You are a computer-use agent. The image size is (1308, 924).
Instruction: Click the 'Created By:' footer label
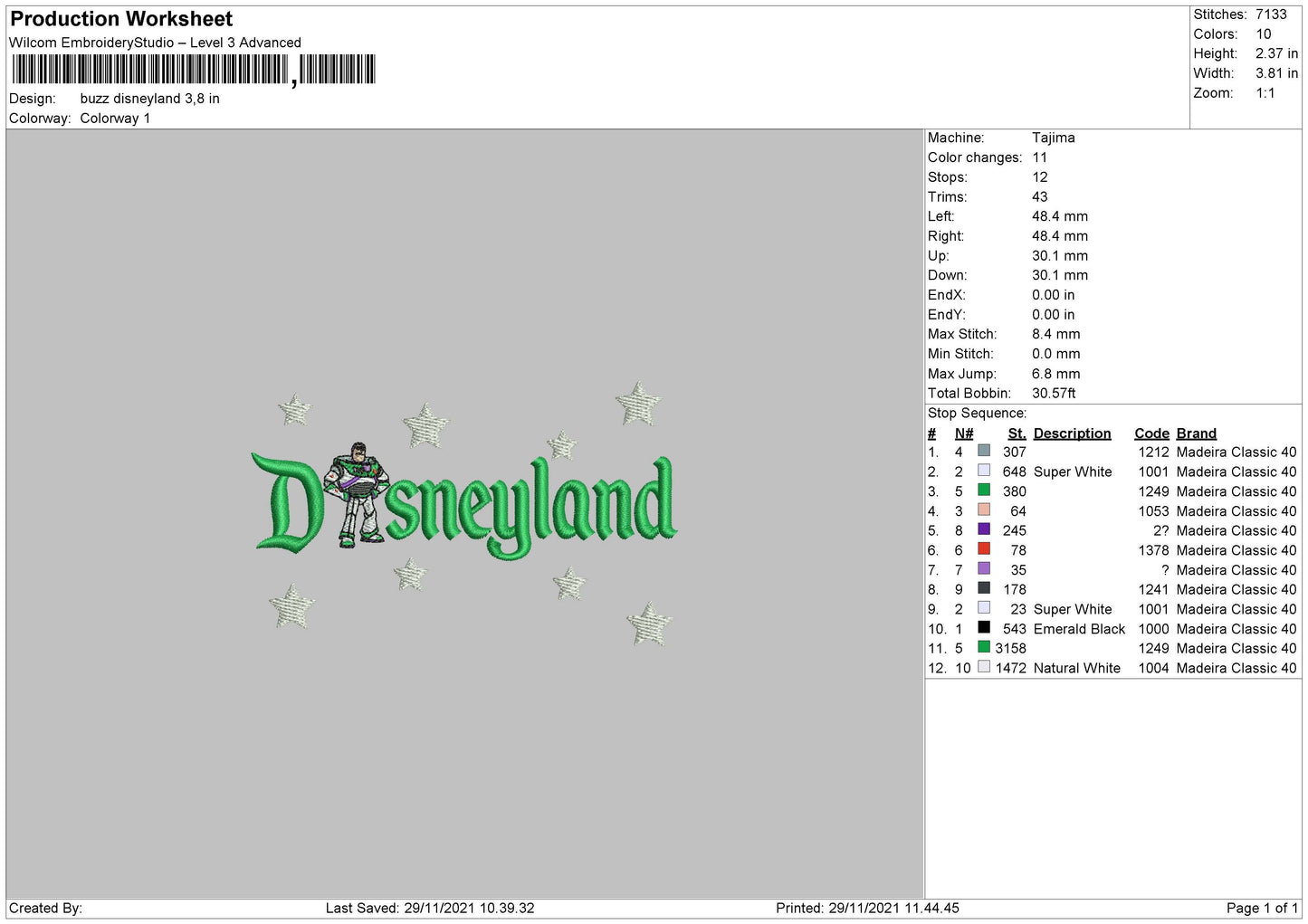click(x=45, y=908)
